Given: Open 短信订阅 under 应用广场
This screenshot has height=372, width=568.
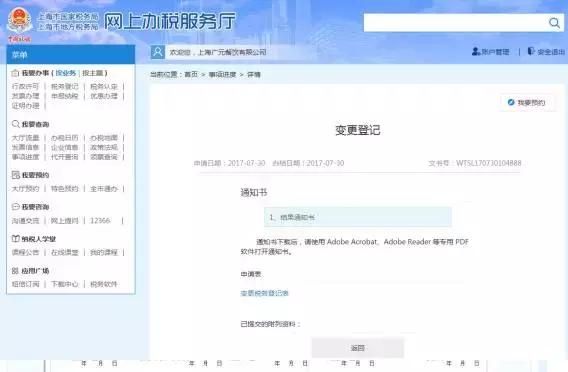Looking at the screenshot, I should pos(25,284).
